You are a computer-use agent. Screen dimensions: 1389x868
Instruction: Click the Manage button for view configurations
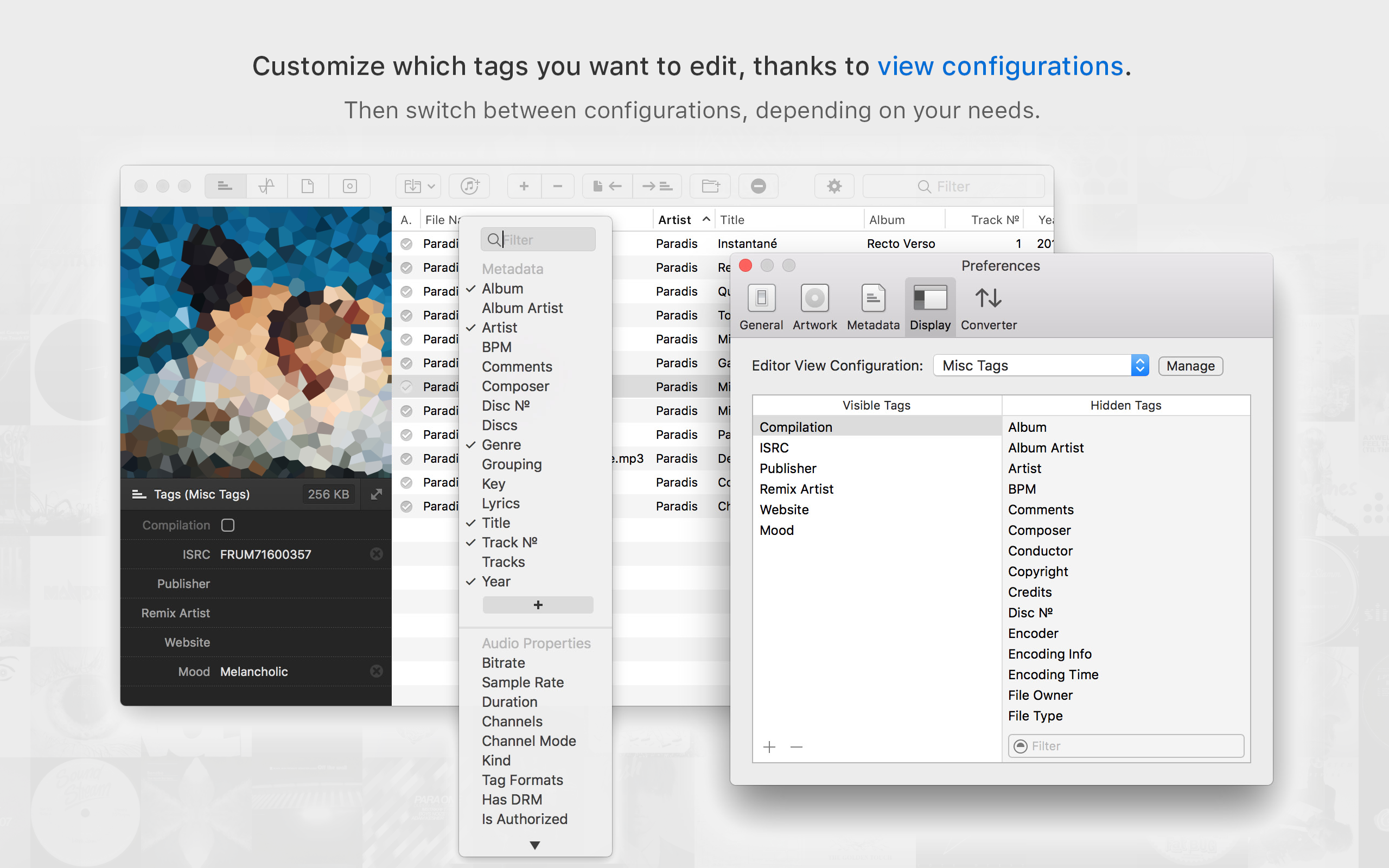click(1190, 366)
